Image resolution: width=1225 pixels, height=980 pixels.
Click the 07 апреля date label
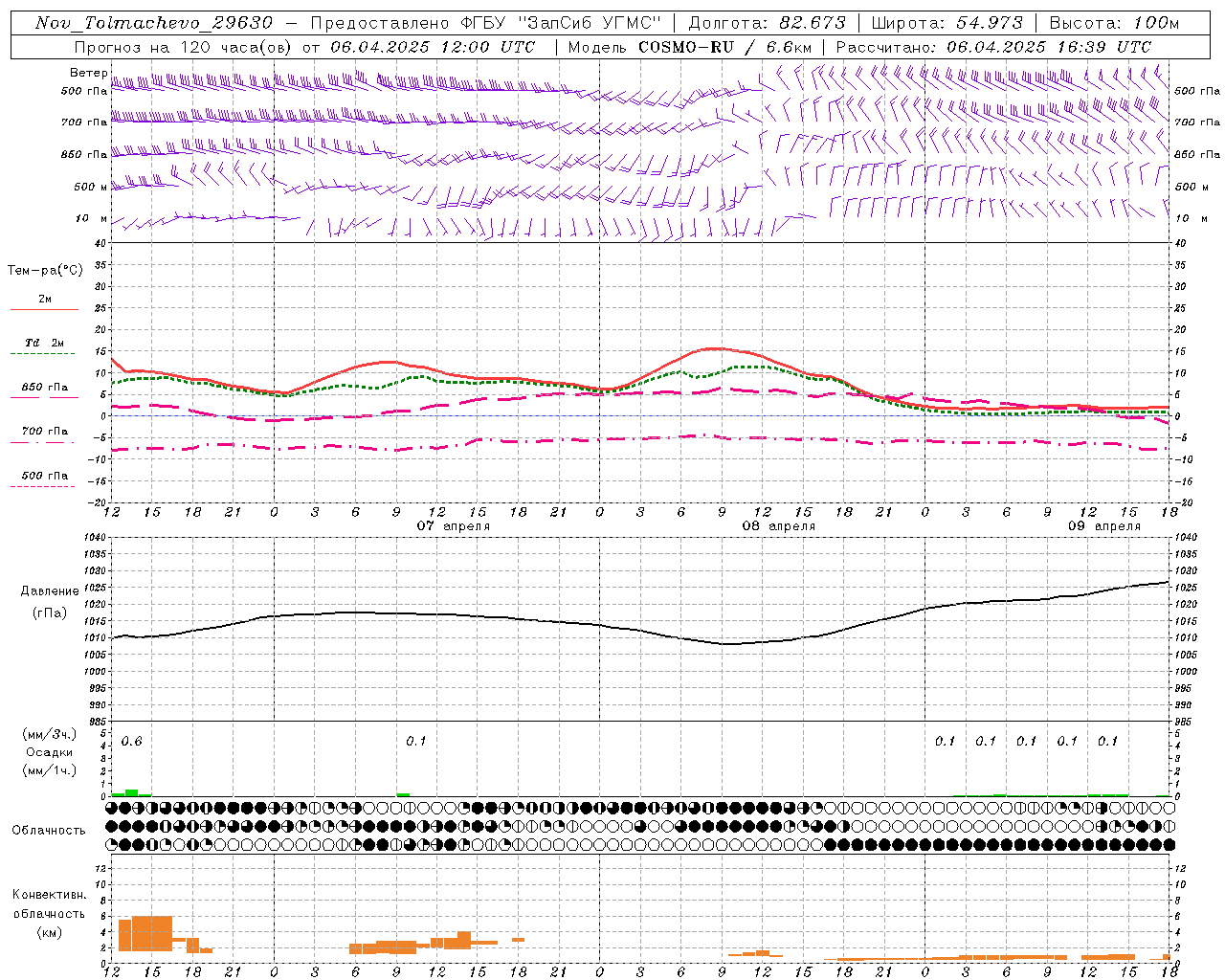point(454,526)
